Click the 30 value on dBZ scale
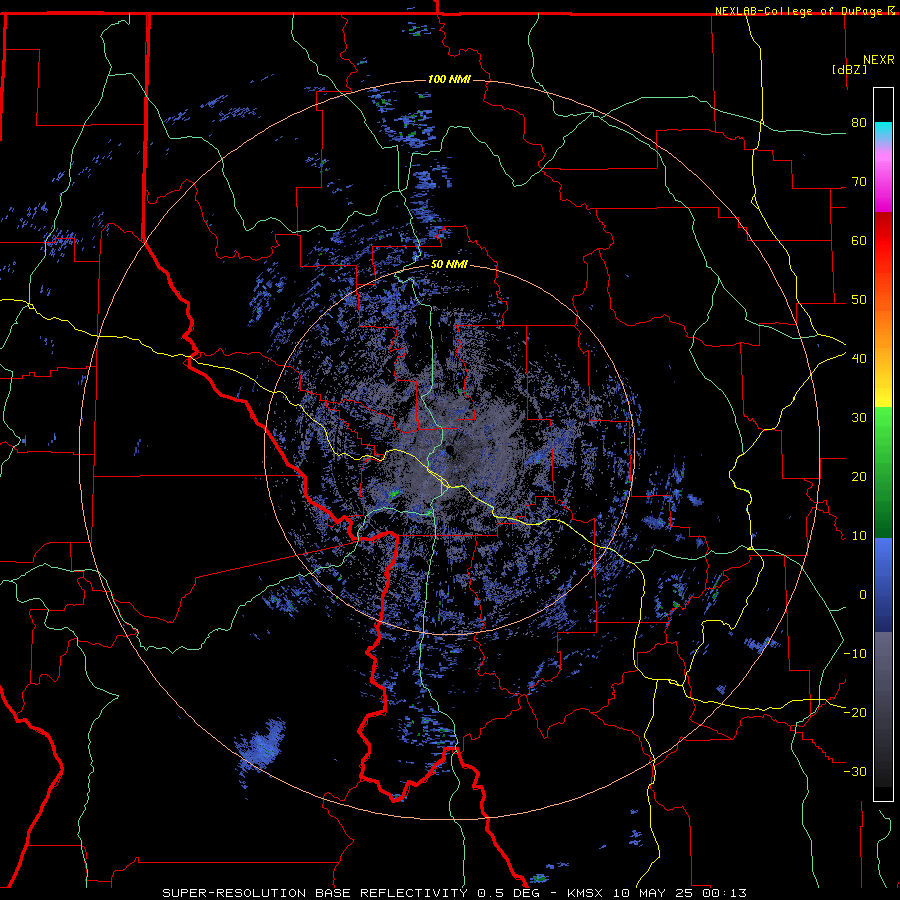Screen dimensions: 900x900 pyautogui.click(x=859, y=418)
